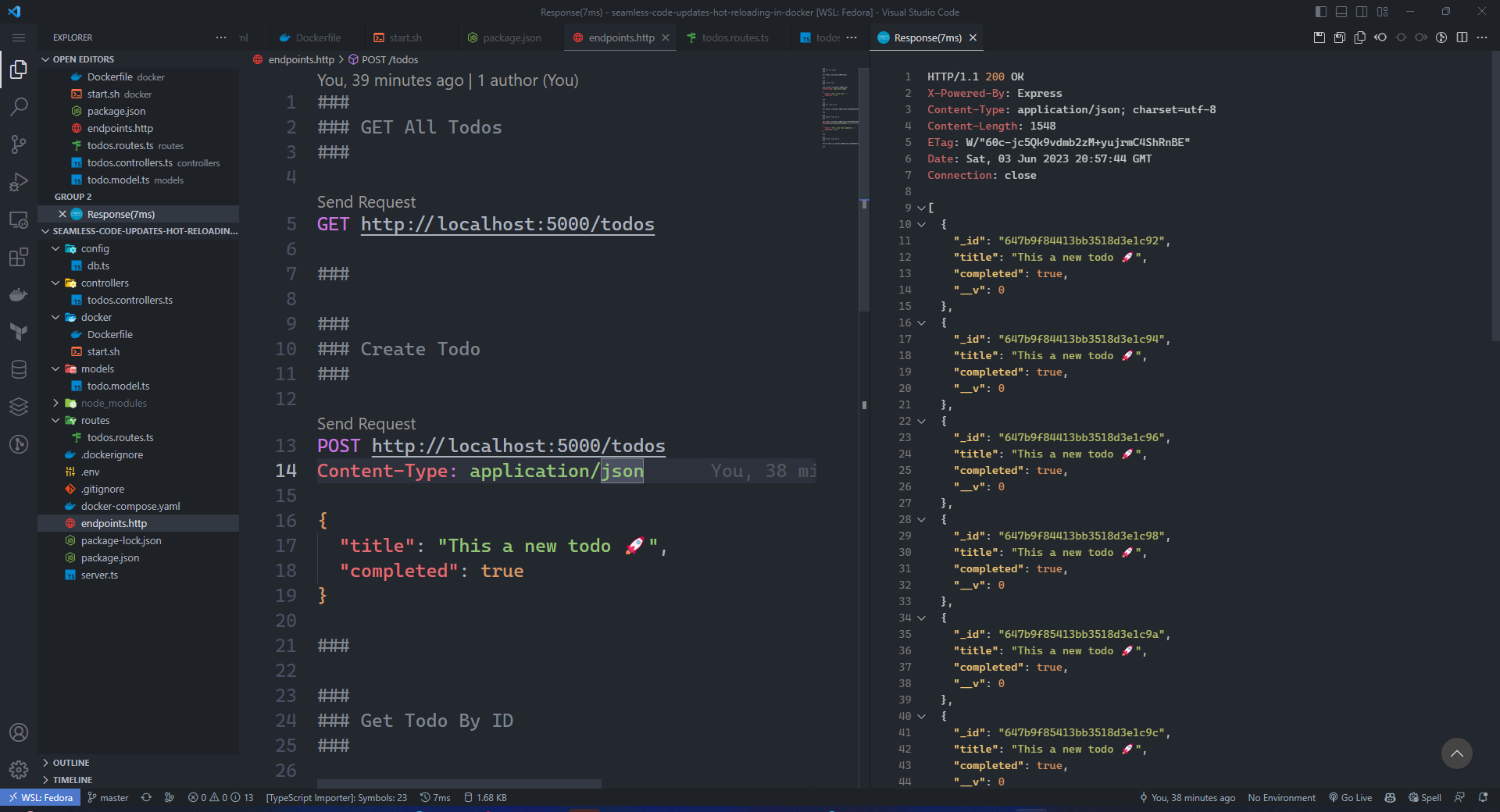Toggle the bottom panel layout button
Viewport: 1500px width, 812px height.
coord(1341,12)
